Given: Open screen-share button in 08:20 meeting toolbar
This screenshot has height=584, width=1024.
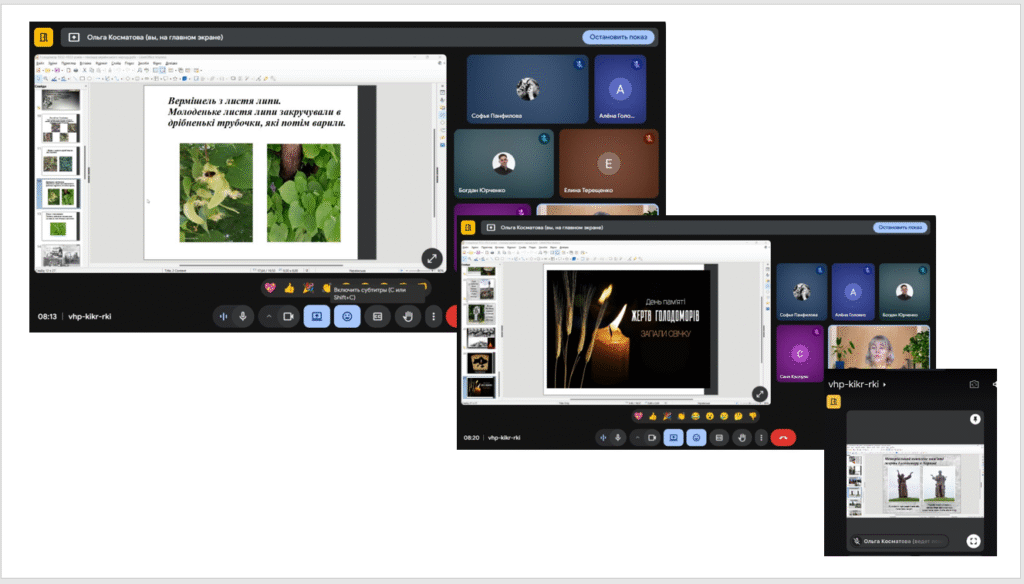Looking at the screenshot, I should 674,437.
